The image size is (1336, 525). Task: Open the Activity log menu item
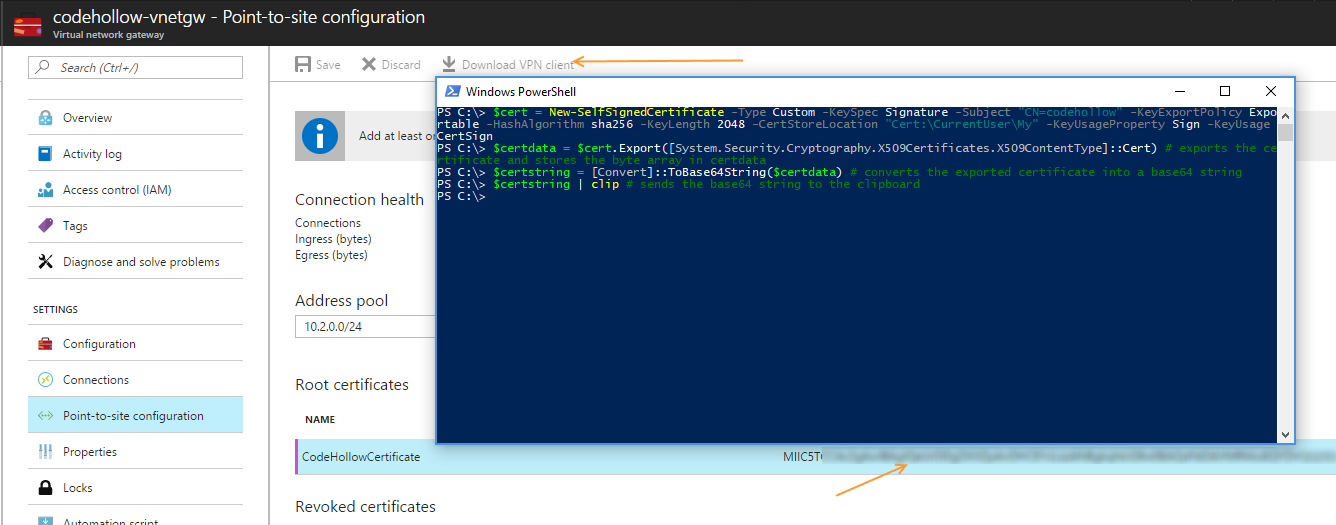pos(135,154)
